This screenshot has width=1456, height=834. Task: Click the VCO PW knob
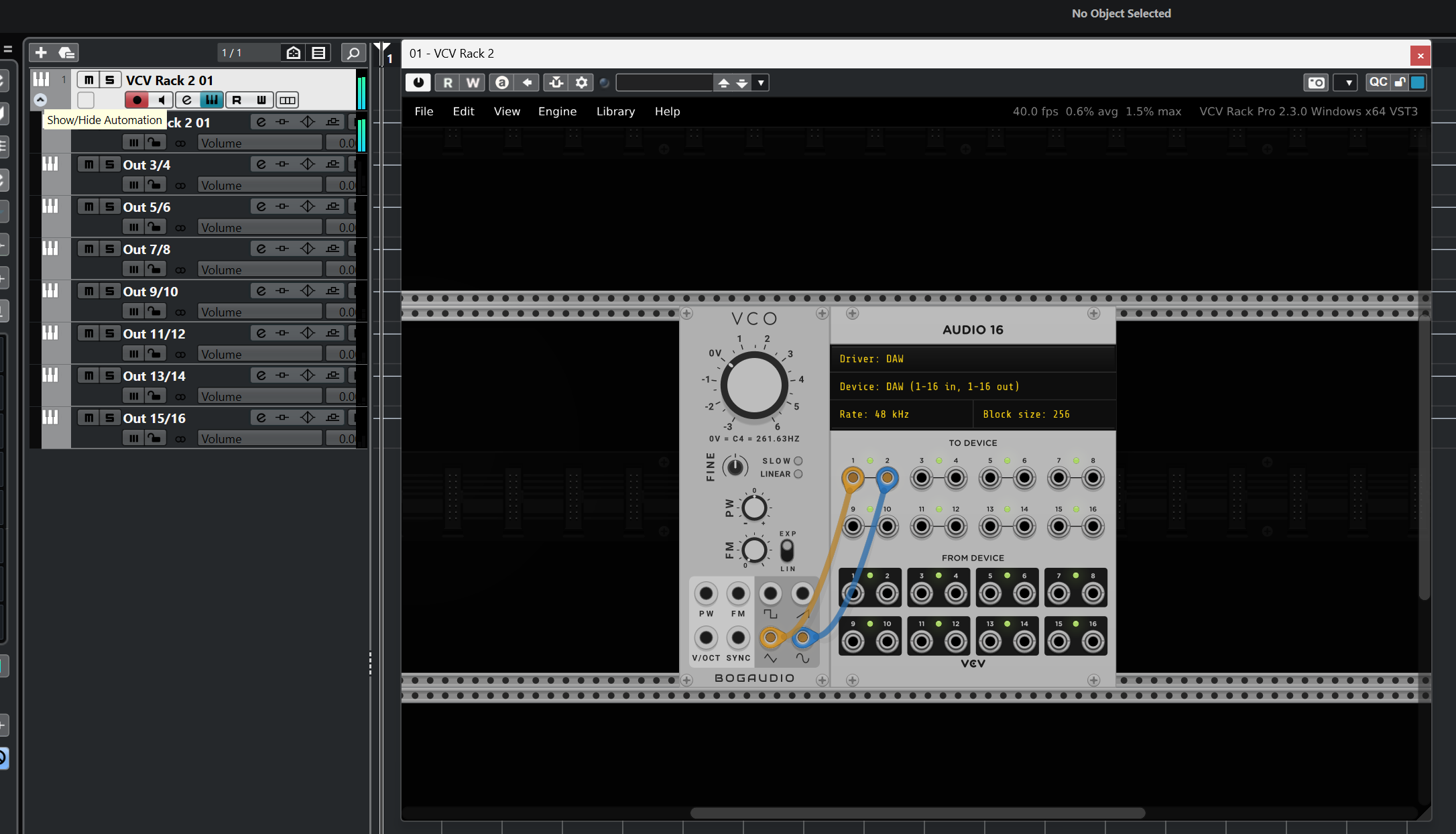pyautogui.click(x=754, y=508)
